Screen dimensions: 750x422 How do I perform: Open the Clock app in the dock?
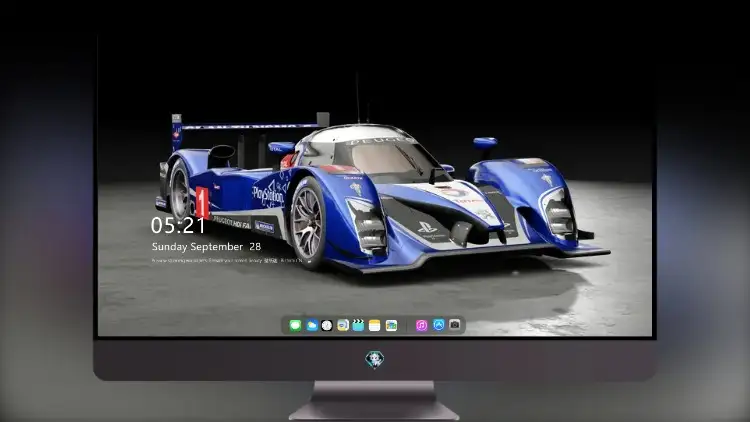(x=327, y=325)
